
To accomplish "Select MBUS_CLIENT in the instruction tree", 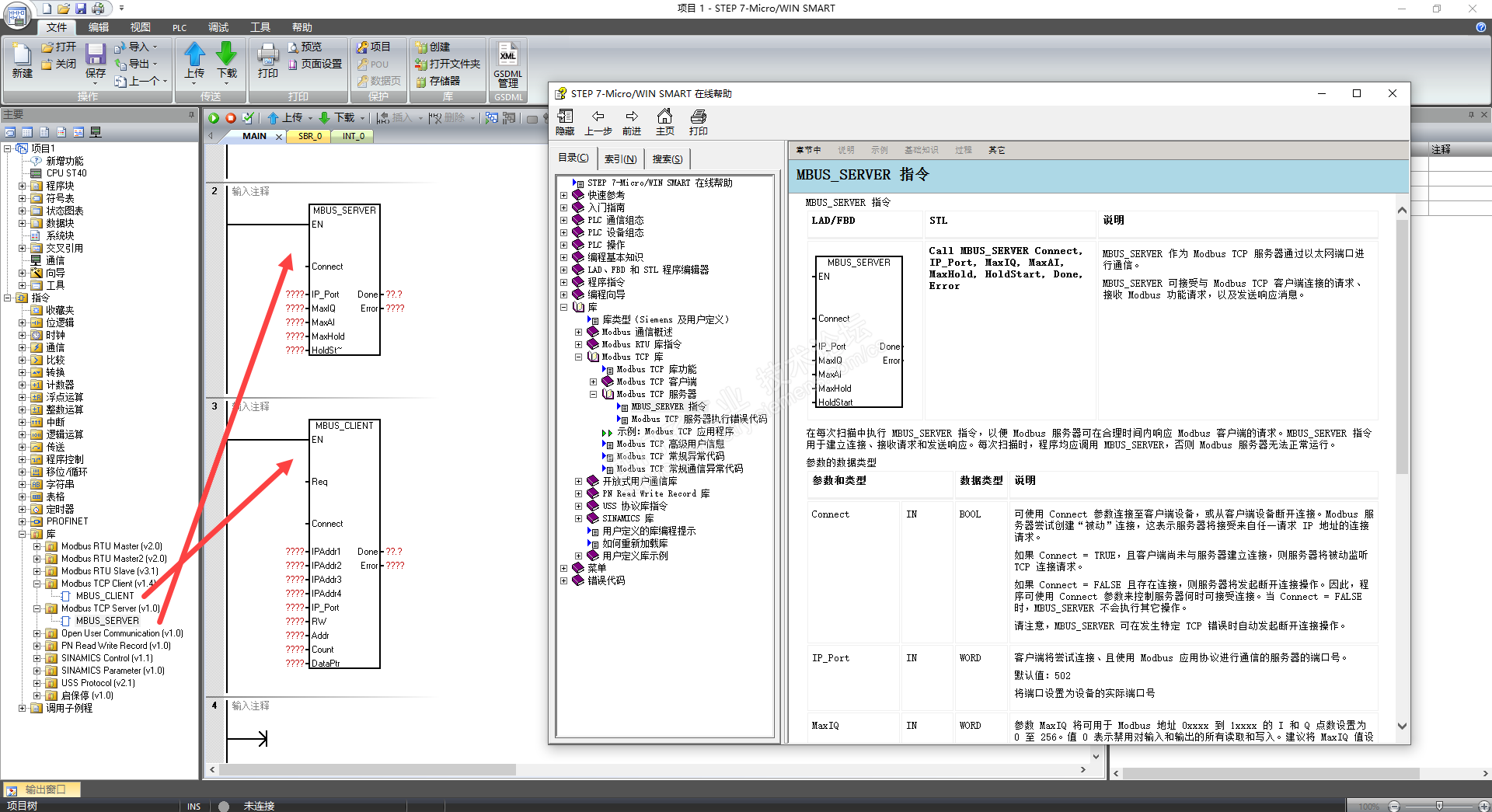I will tap(104, 596).
